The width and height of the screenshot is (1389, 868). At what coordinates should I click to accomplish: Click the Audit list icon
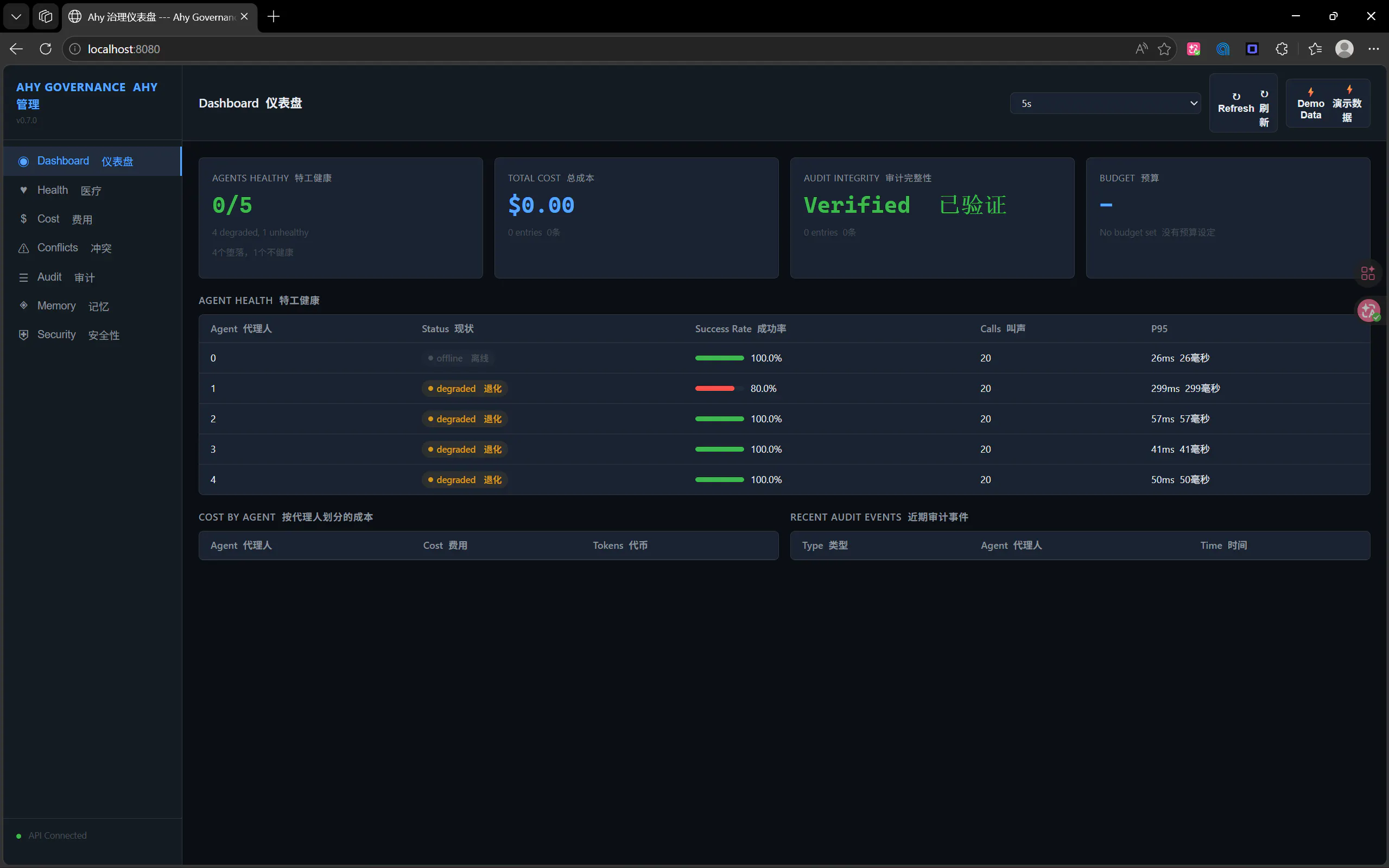click(x=23, y=277)
